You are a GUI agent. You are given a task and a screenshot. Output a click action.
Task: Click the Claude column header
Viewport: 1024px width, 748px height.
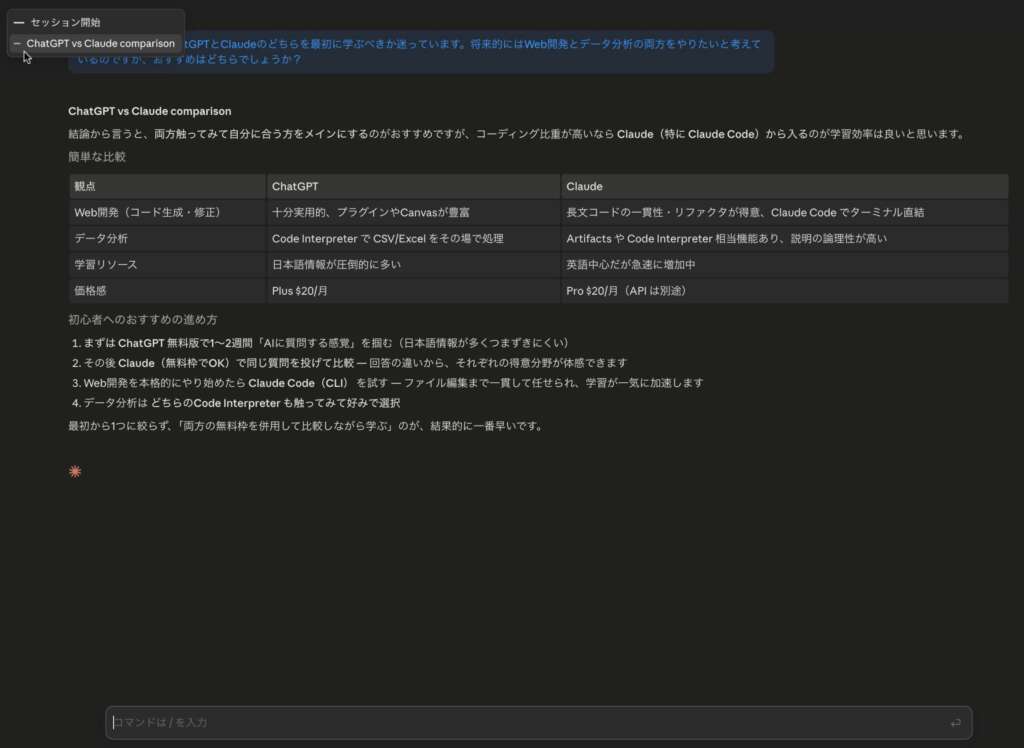tap(784, 186)
